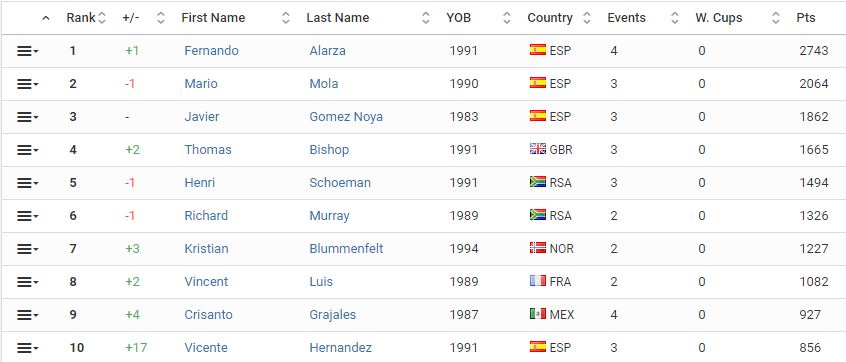Click the Spain flag beside Javier Gomez Noya
This screenshot has height=362, width=846.
click(538, 116)
